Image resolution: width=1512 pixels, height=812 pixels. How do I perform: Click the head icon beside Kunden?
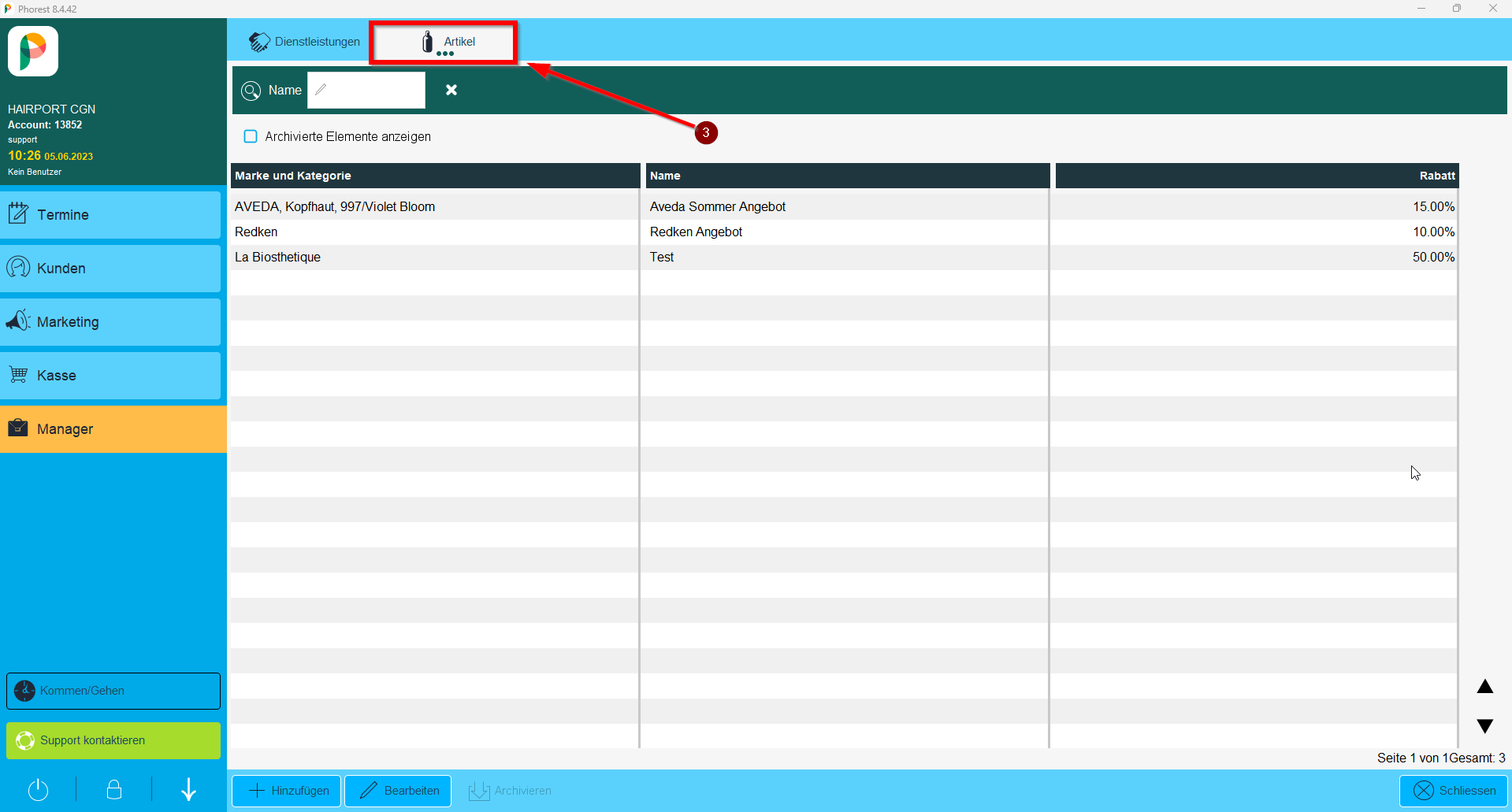click(18, 267)
